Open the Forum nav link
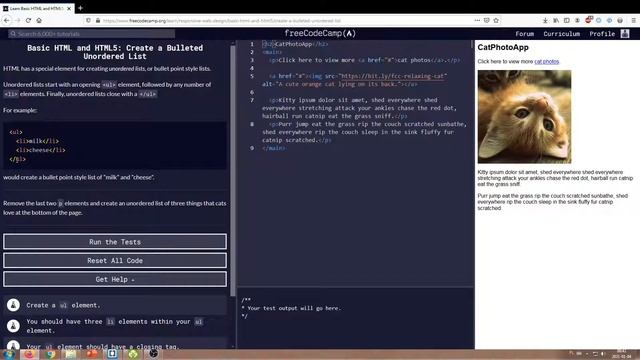The image size is (640, 360). point(524,34)
